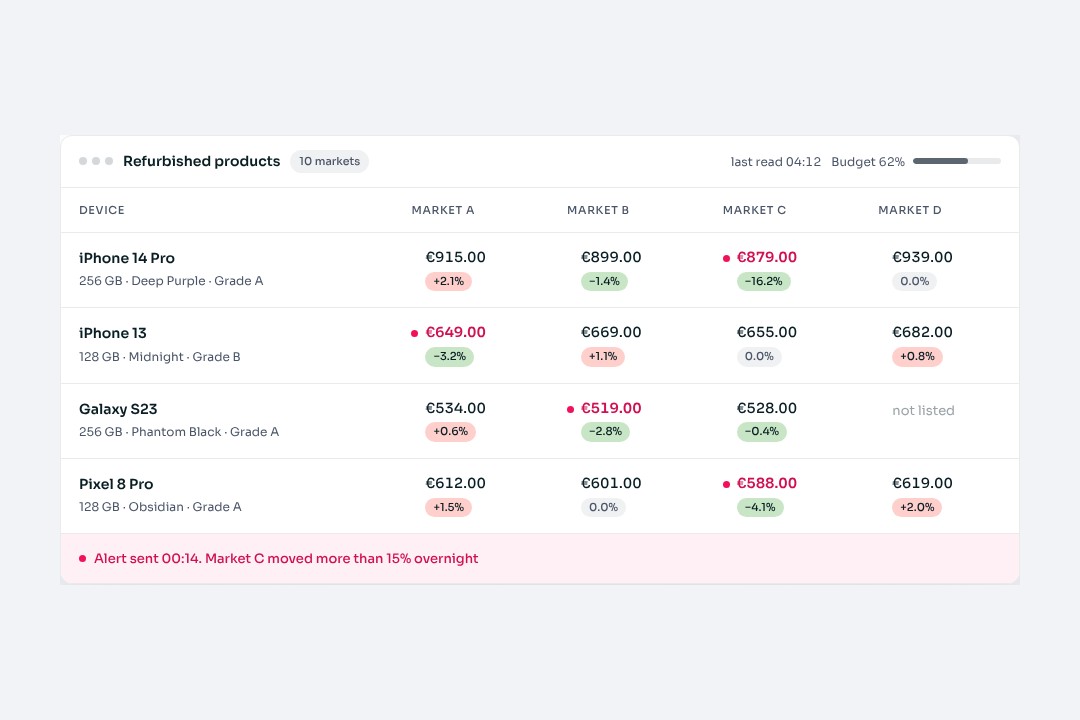
Task: Click the red dot beside €879.00
Action: 726,258
